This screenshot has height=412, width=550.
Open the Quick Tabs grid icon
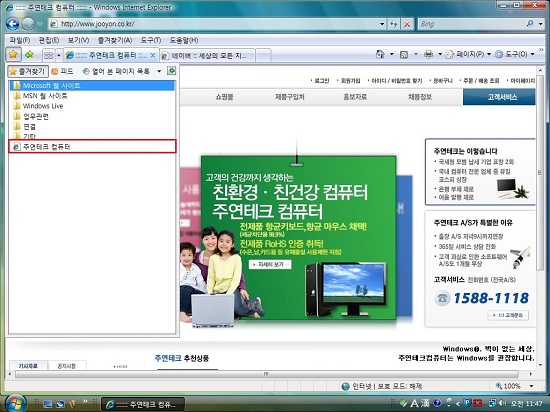tap(49, 55)
